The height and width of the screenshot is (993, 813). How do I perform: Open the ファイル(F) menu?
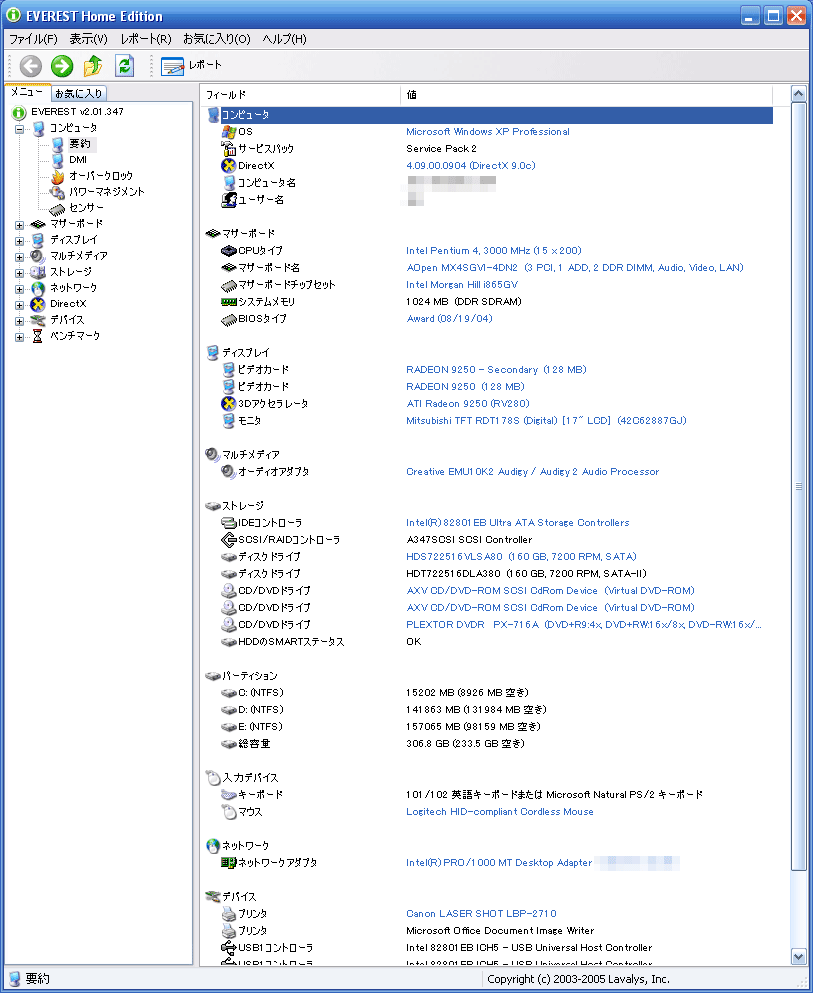[x=33, y=39]
